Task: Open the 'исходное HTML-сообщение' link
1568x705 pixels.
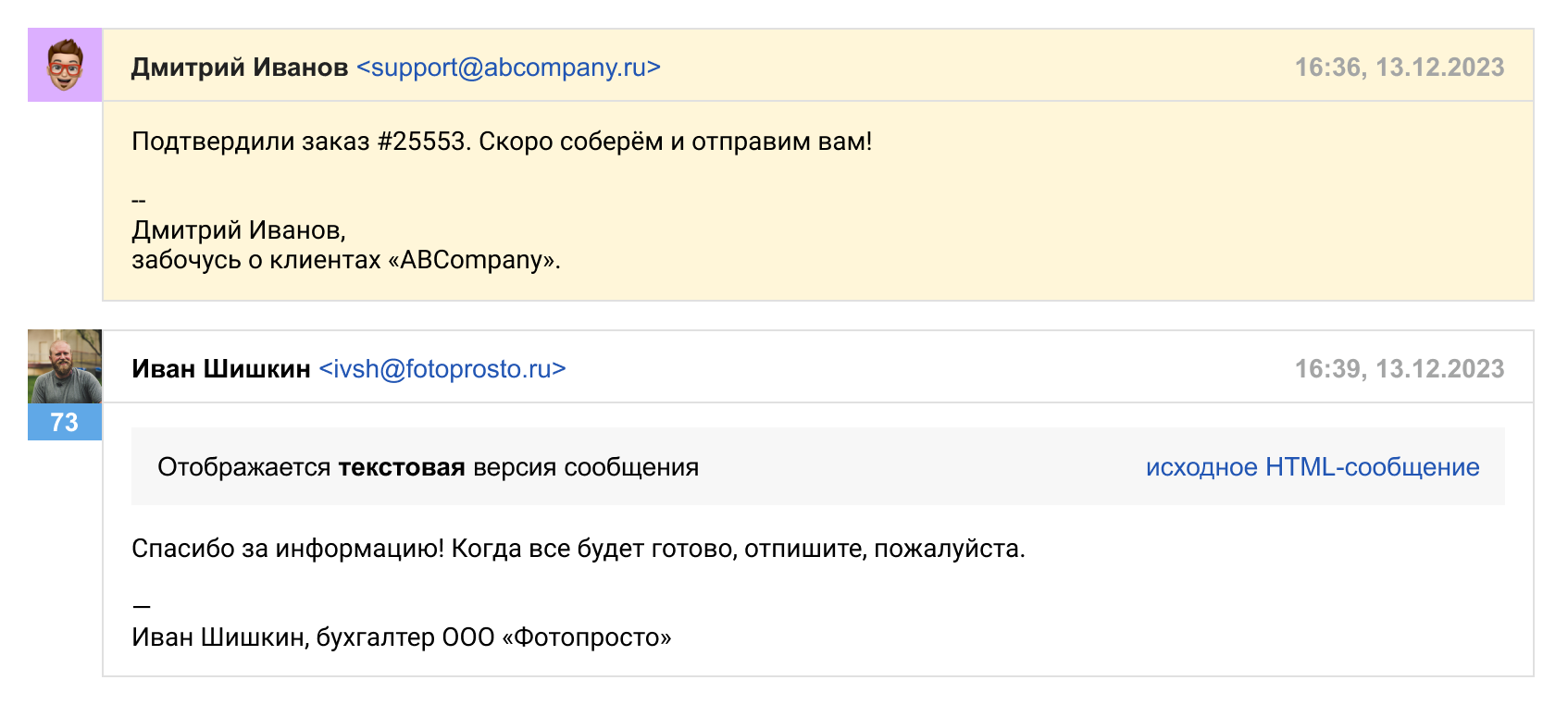Action: click(1312, 467)
